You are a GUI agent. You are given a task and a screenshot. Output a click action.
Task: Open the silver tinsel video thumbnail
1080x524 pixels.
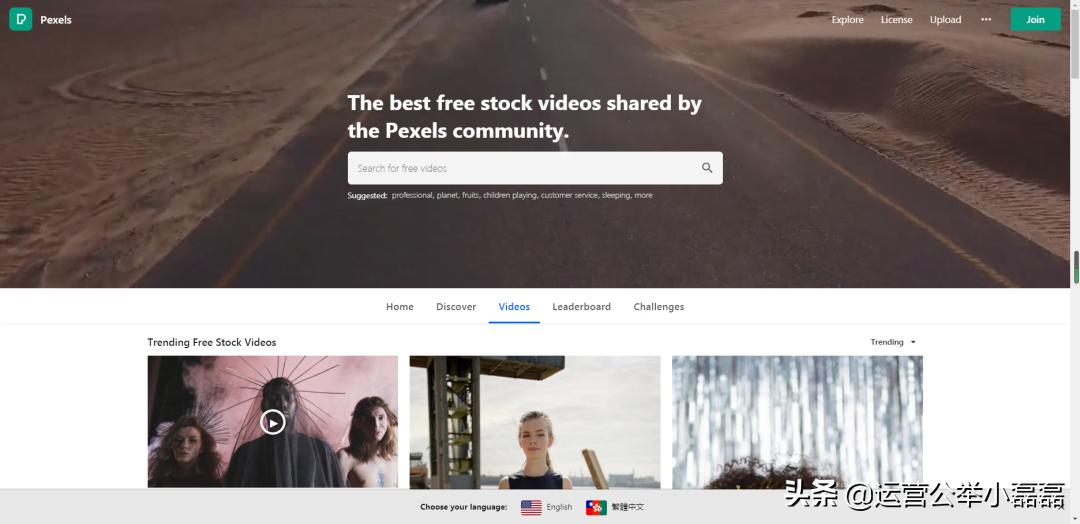(798, 422)
